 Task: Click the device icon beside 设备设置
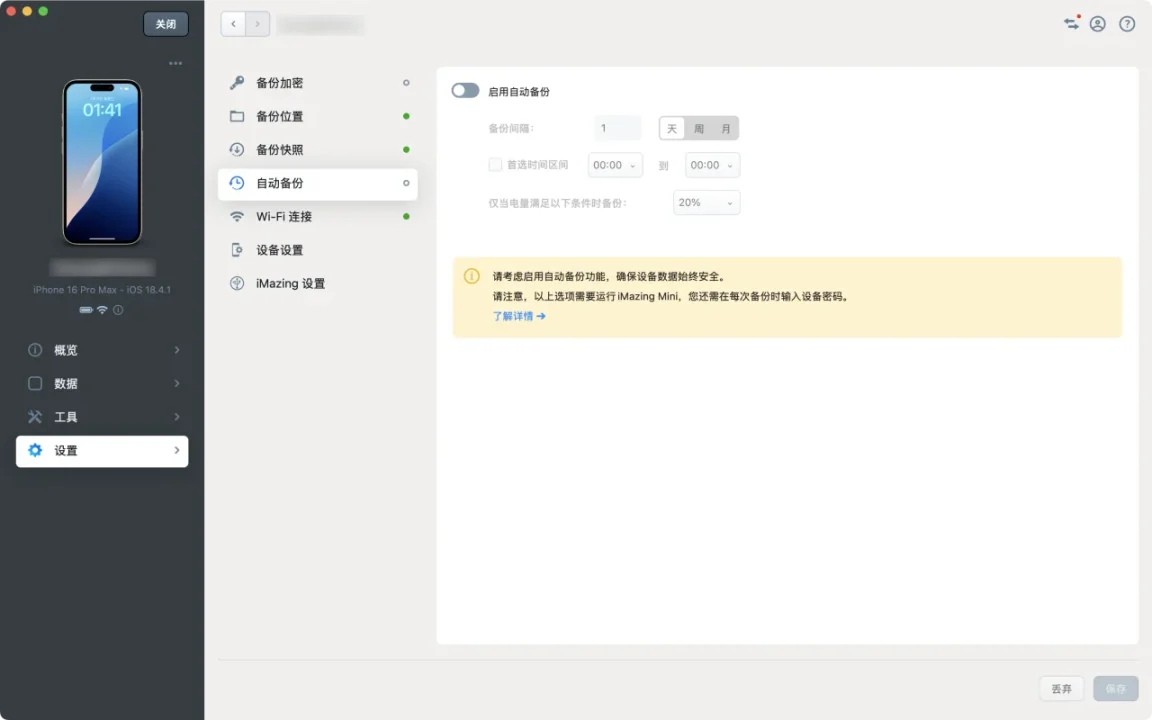(237, 250)
